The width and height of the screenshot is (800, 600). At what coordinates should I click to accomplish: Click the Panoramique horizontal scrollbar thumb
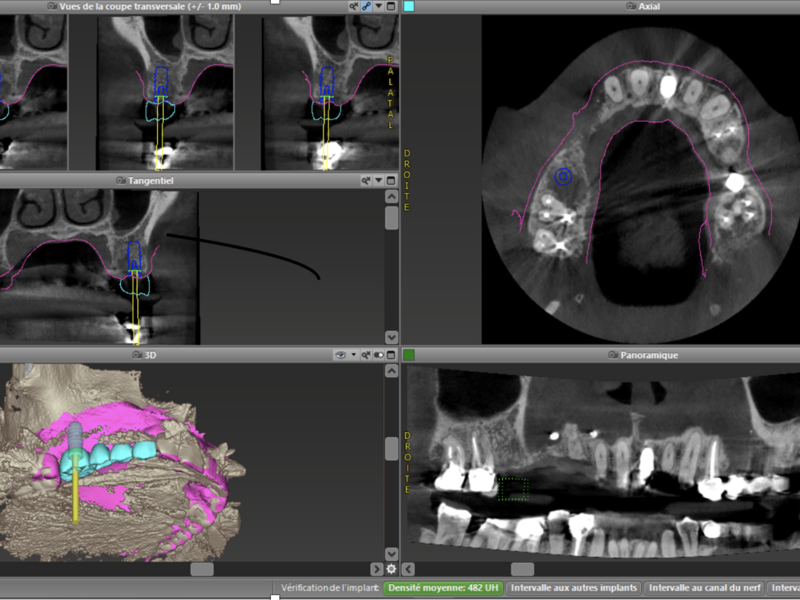[x=522, y=569]
